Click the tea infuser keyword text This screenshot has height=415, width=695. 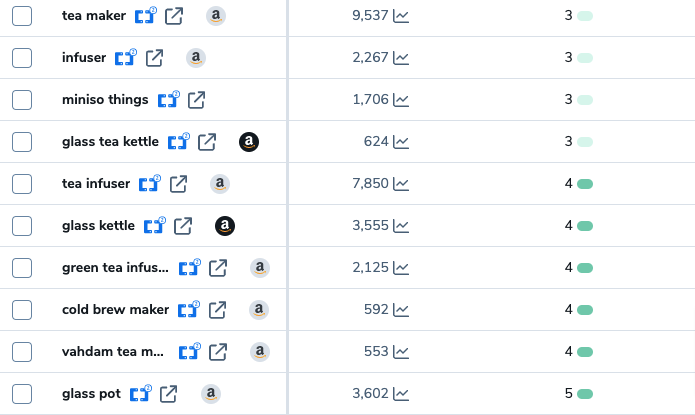(96, 184)
